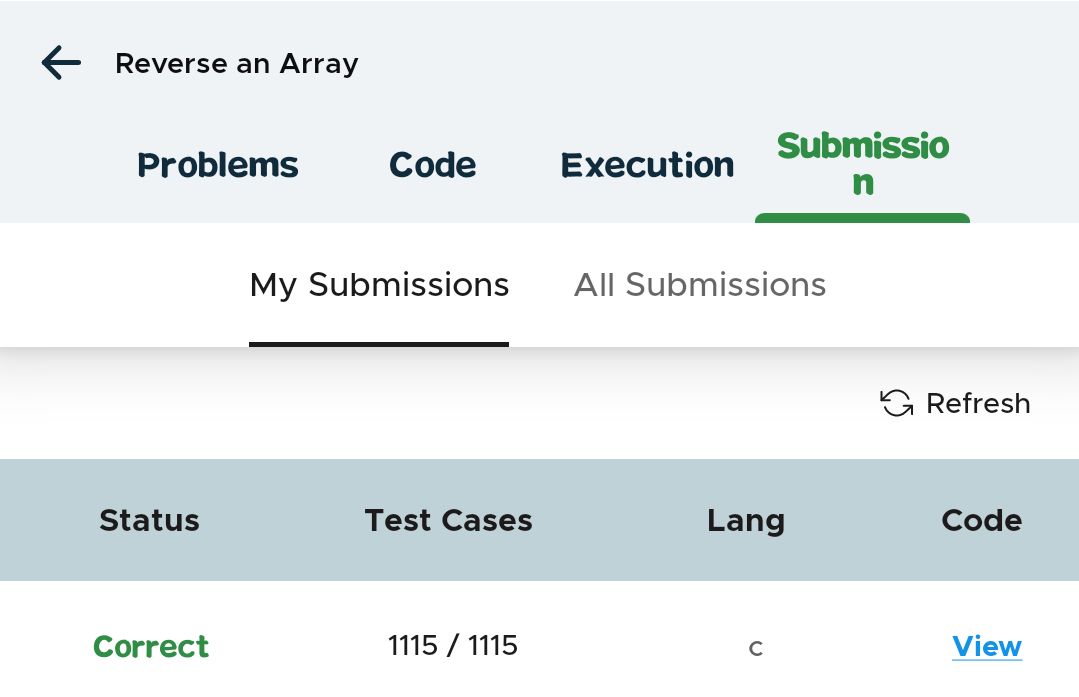Go back using the left arrow icon
This screenshot has height=697, width=1079.
[x=61, y=63]
